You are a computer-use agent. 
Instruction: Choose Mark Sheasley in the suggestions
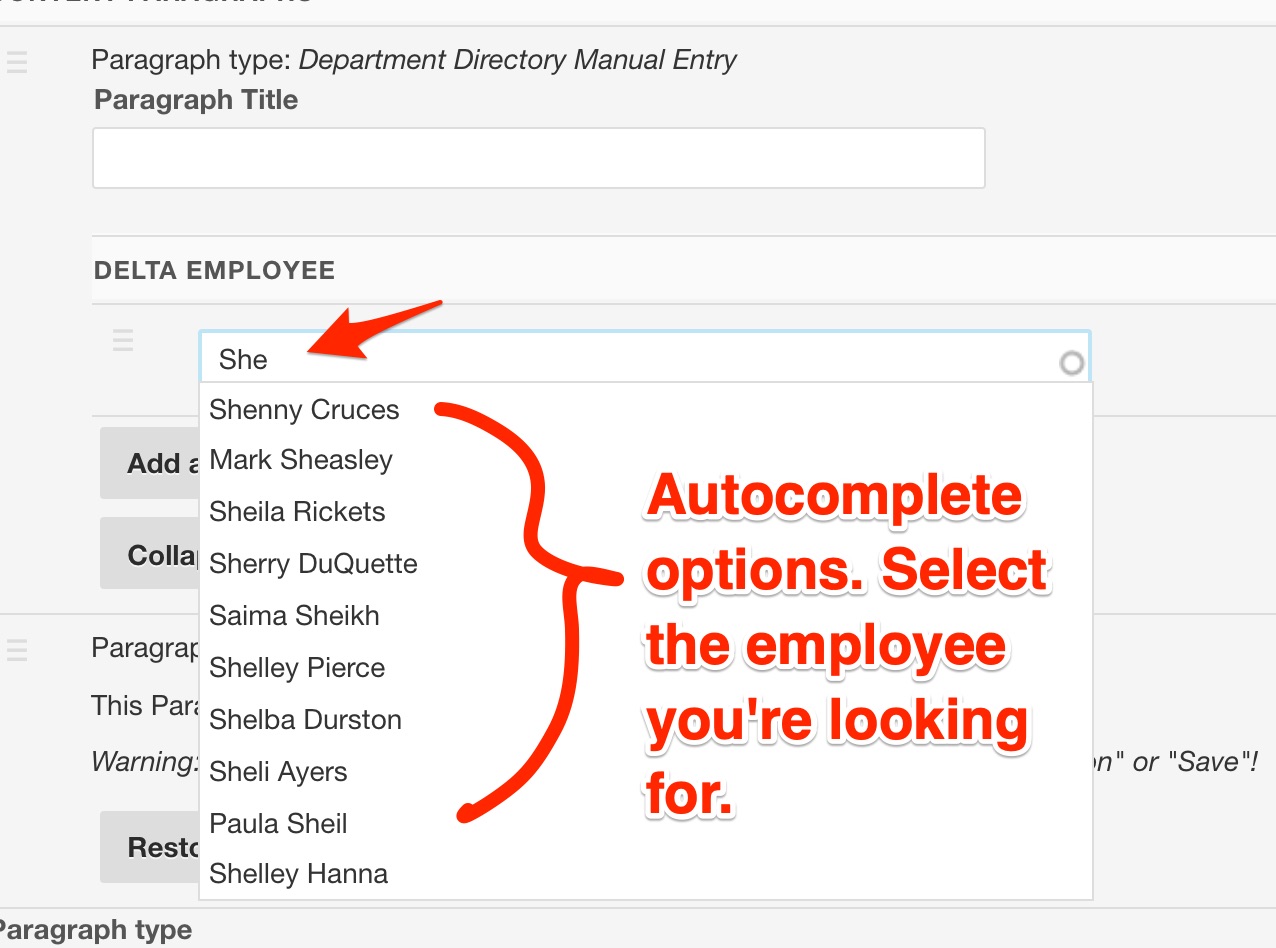(x=301, y=460)
